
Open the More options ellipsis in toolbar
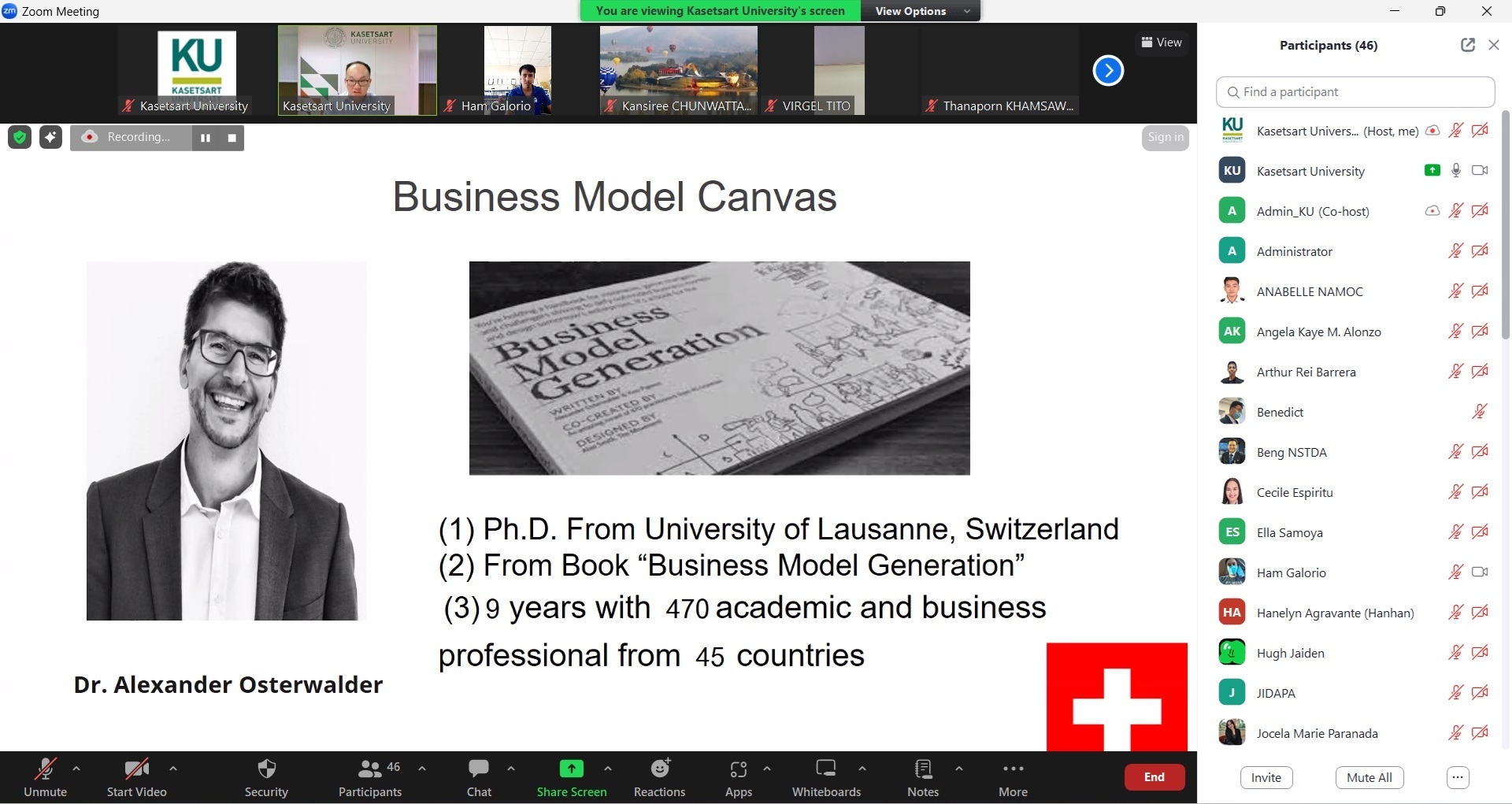pos(1013,769)
